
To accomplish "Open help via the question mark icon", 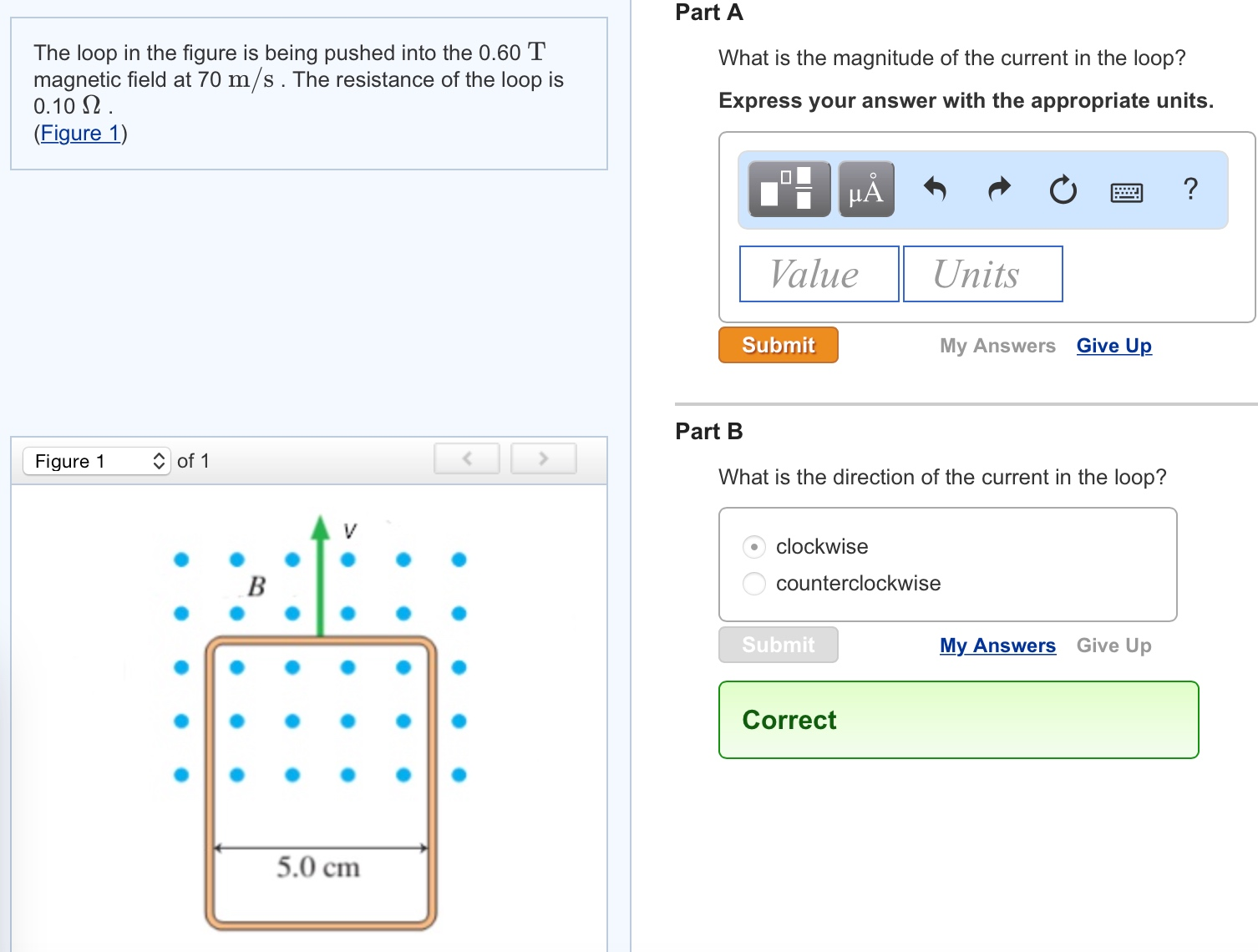I will pyautogui.click(x=1190, y=190).
